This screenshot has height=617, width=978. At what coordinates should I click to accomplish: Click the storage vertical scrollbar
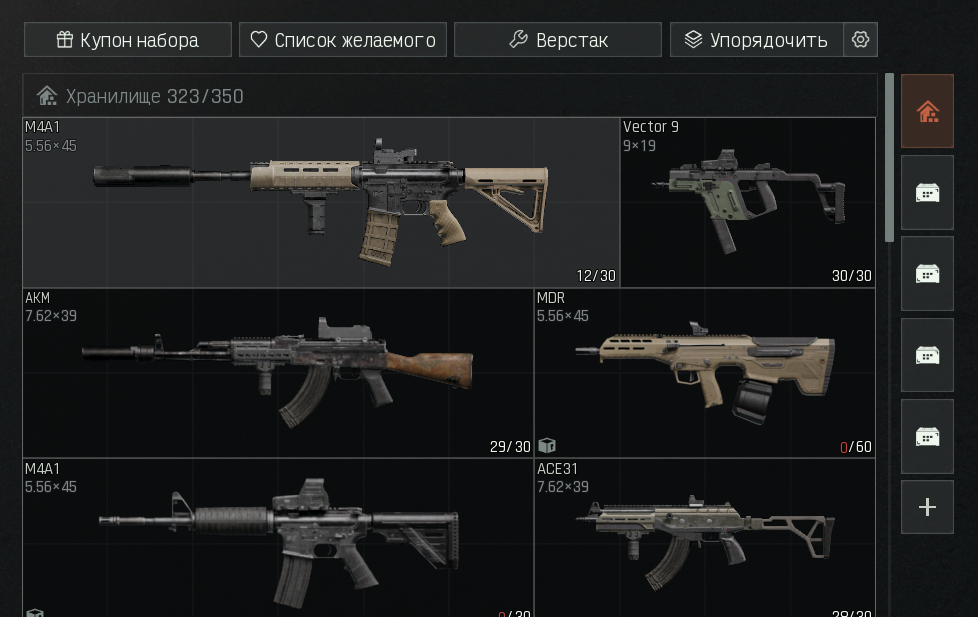889,158
